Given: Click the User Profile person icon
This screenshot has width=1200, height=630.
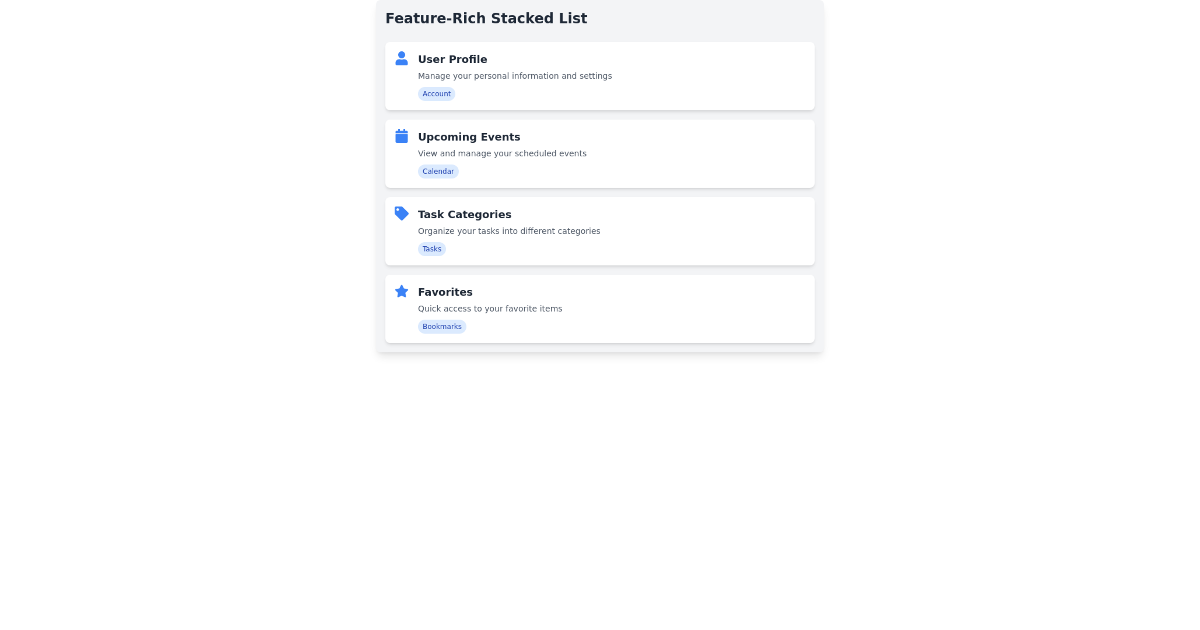Looking at the screenshot, I should click(401, 59).
